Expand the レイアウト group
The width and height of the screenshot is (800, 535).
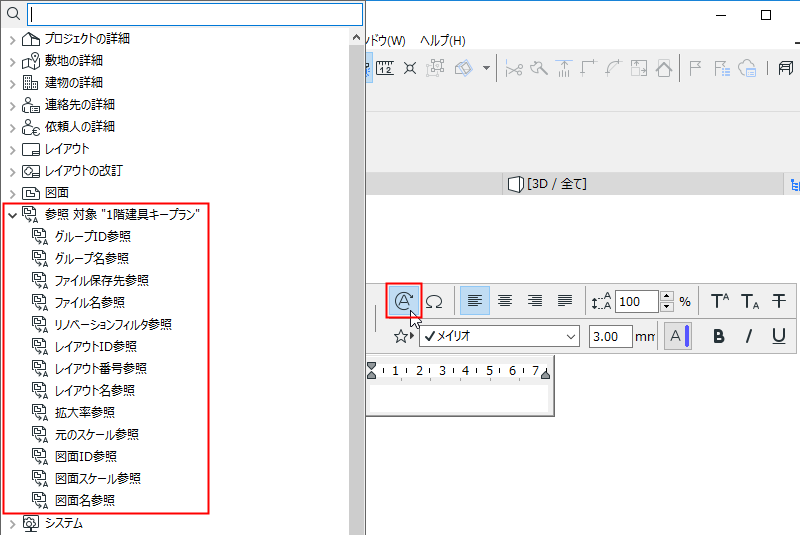coord(13,149)
